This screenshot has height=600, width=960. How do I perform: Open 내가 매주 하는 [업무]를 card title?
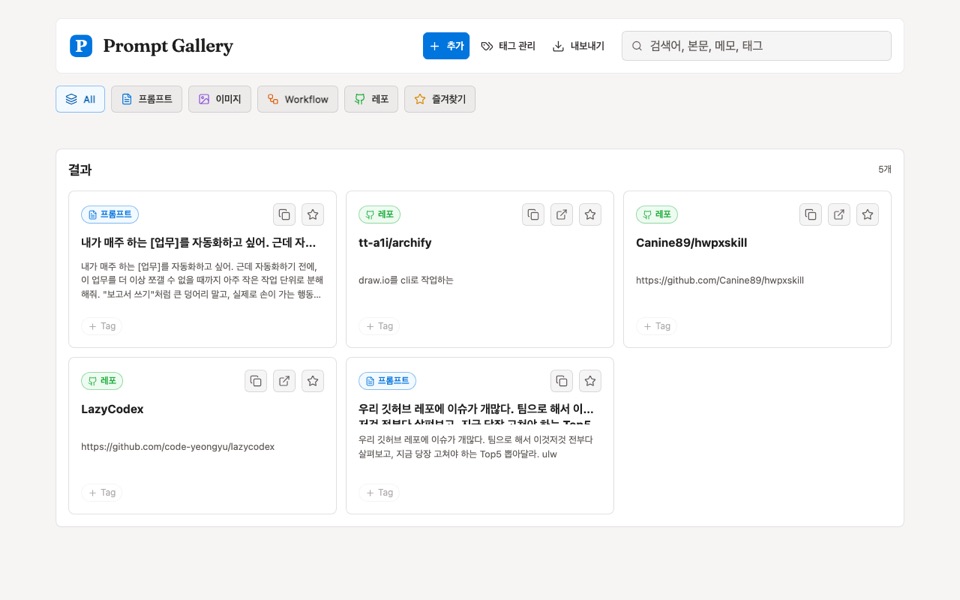(x=198, y=242)
